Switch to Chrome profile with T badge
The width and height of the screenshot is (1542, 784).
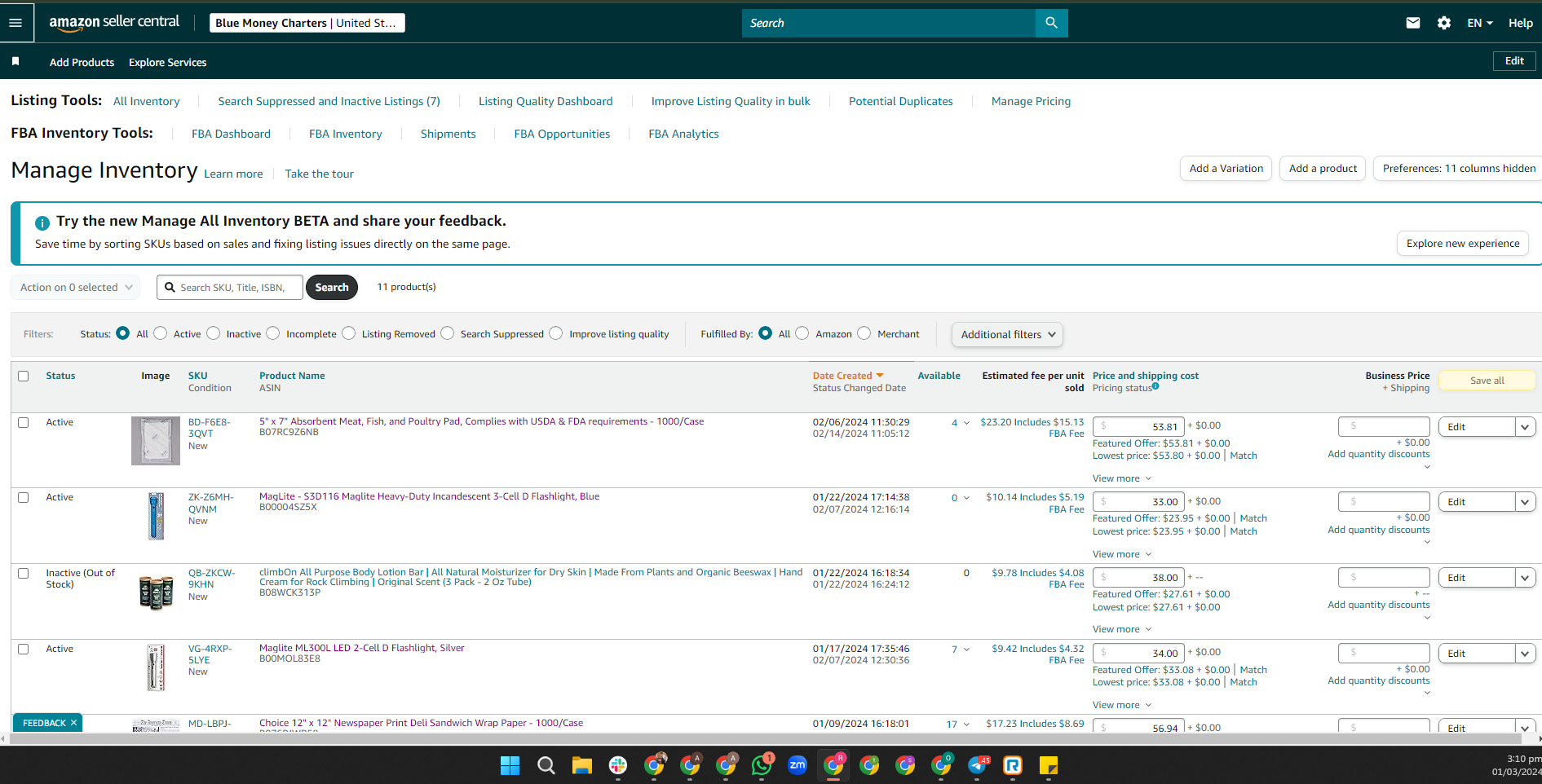pos(869,765)
